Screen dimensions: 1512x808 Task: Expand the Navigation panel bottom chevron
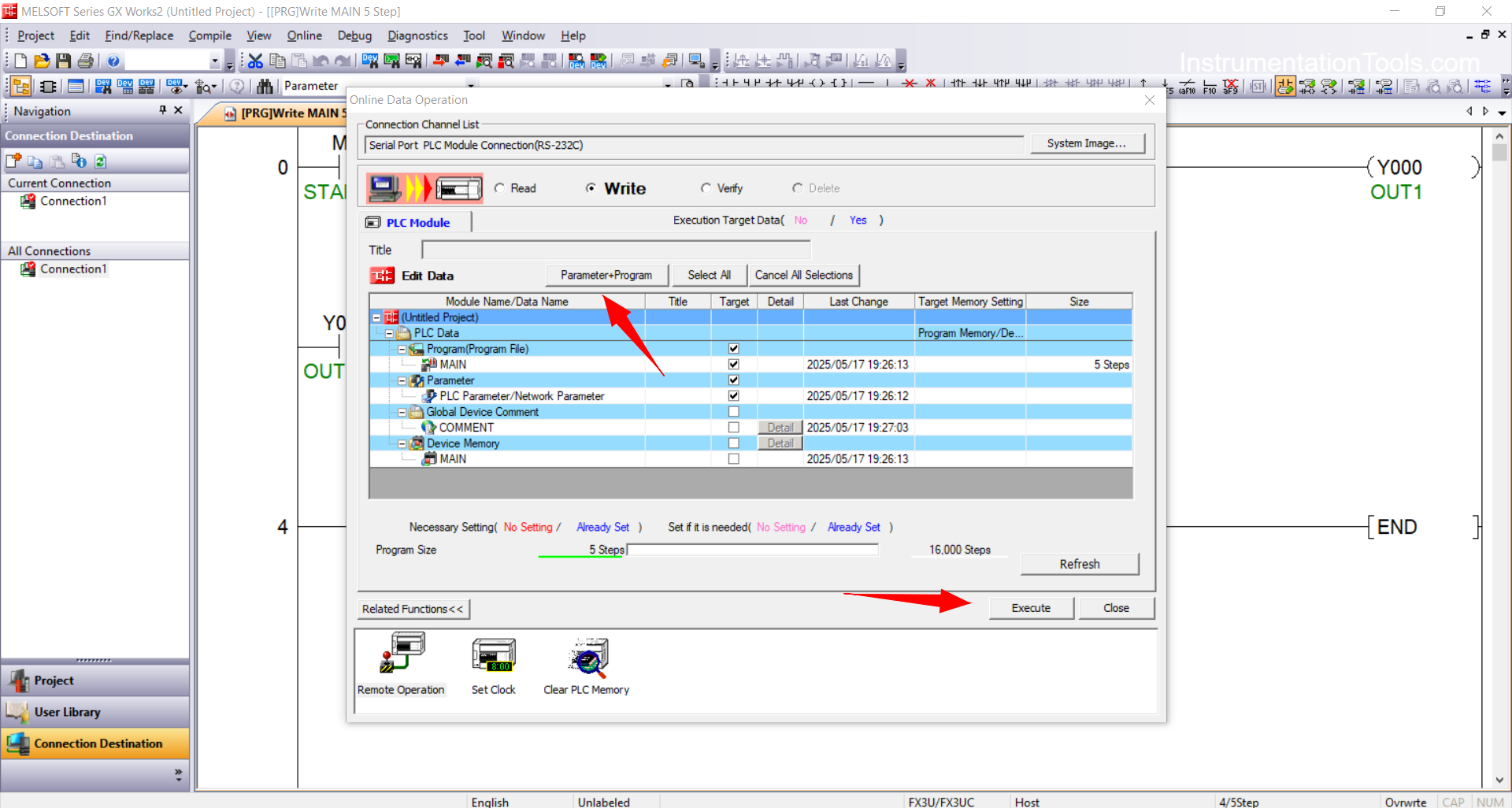point(178,775)
